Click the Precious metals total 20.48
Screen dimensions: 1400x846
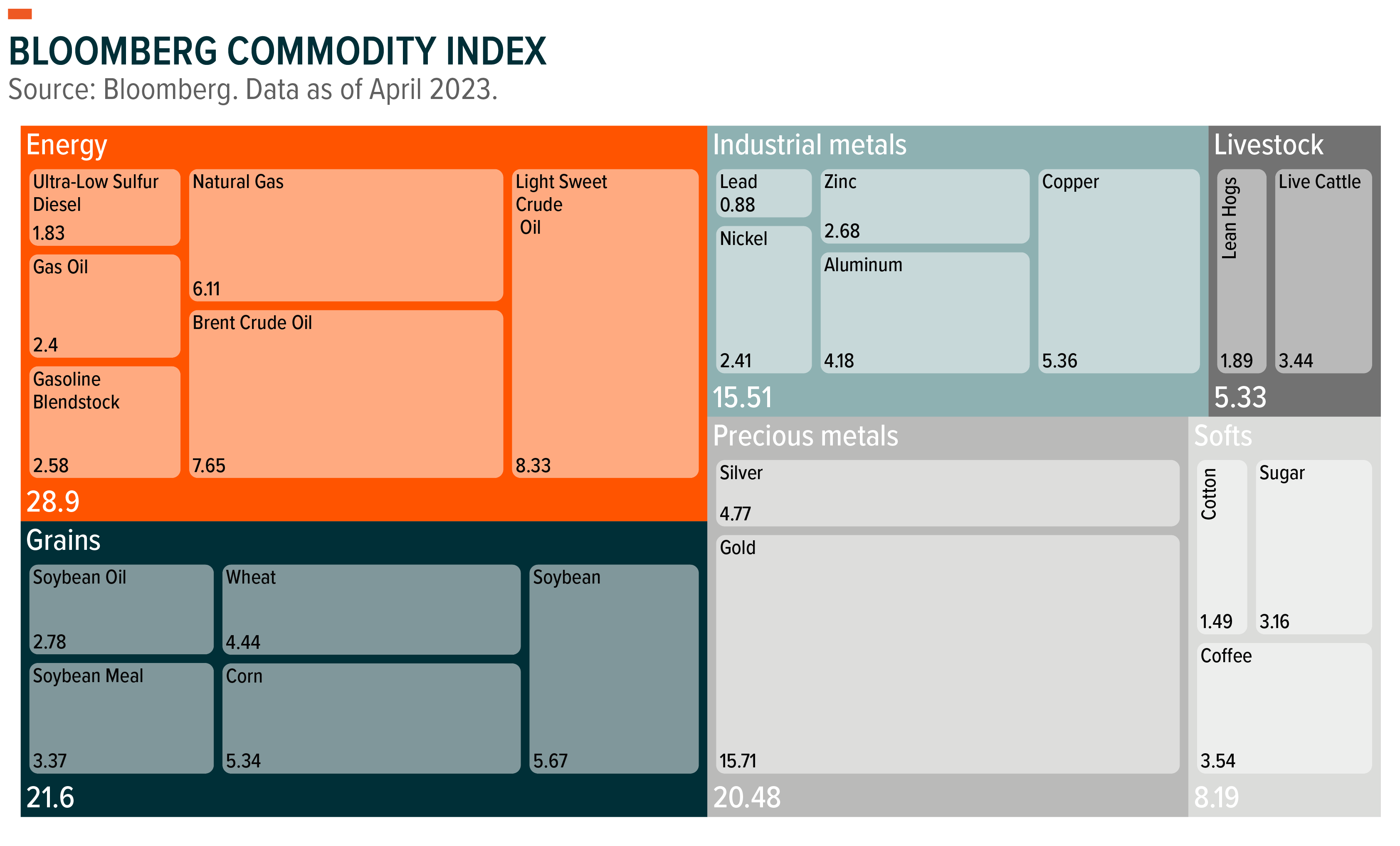[x=747, y=797]
